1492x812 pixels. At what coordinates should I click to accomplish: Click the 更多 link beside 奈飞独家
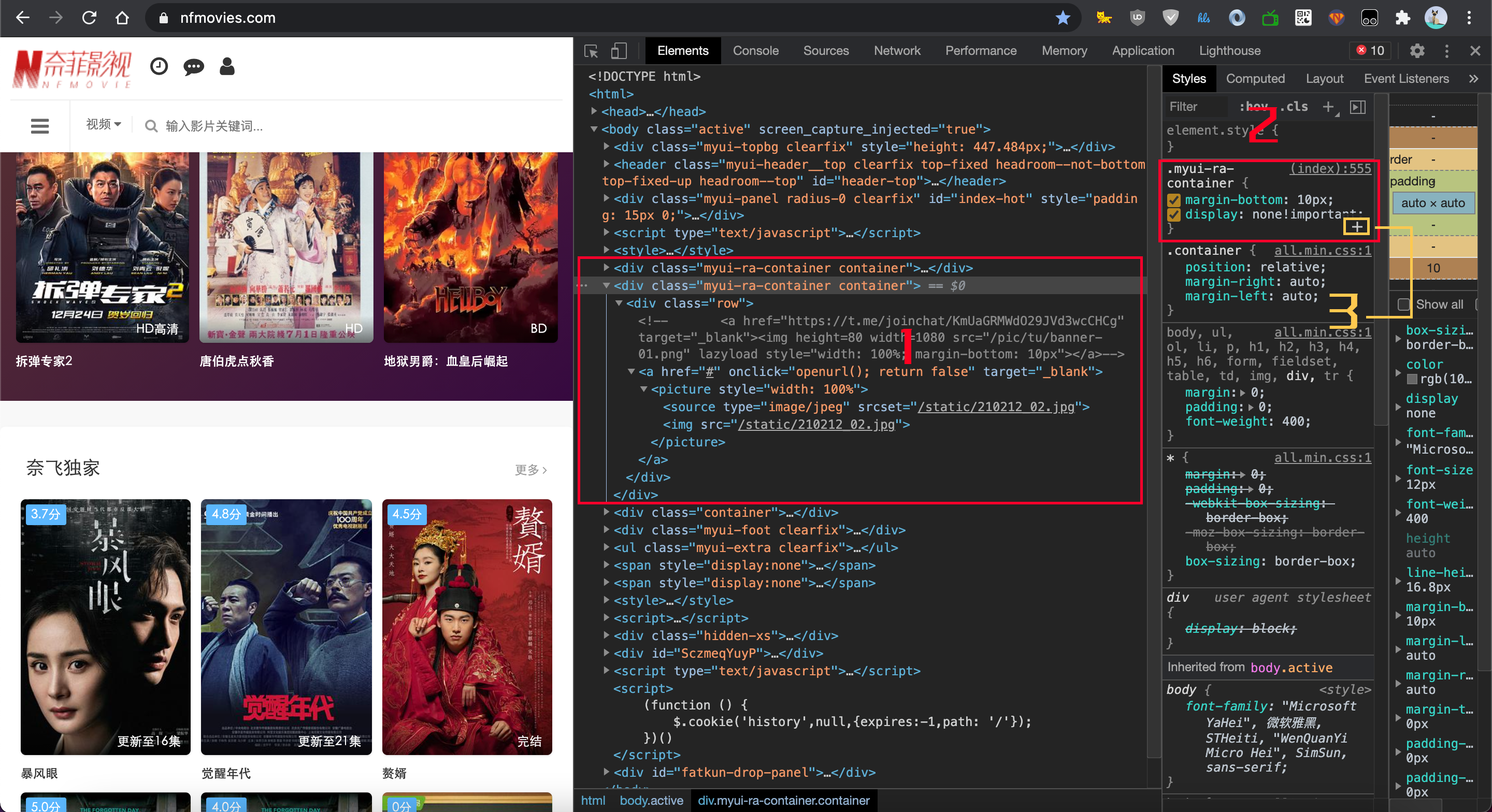pos(530,470)
